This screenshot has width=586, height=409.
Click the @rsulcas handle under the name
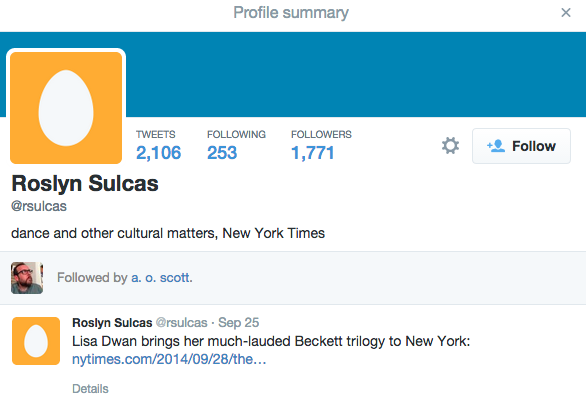(x=39, y=206)
